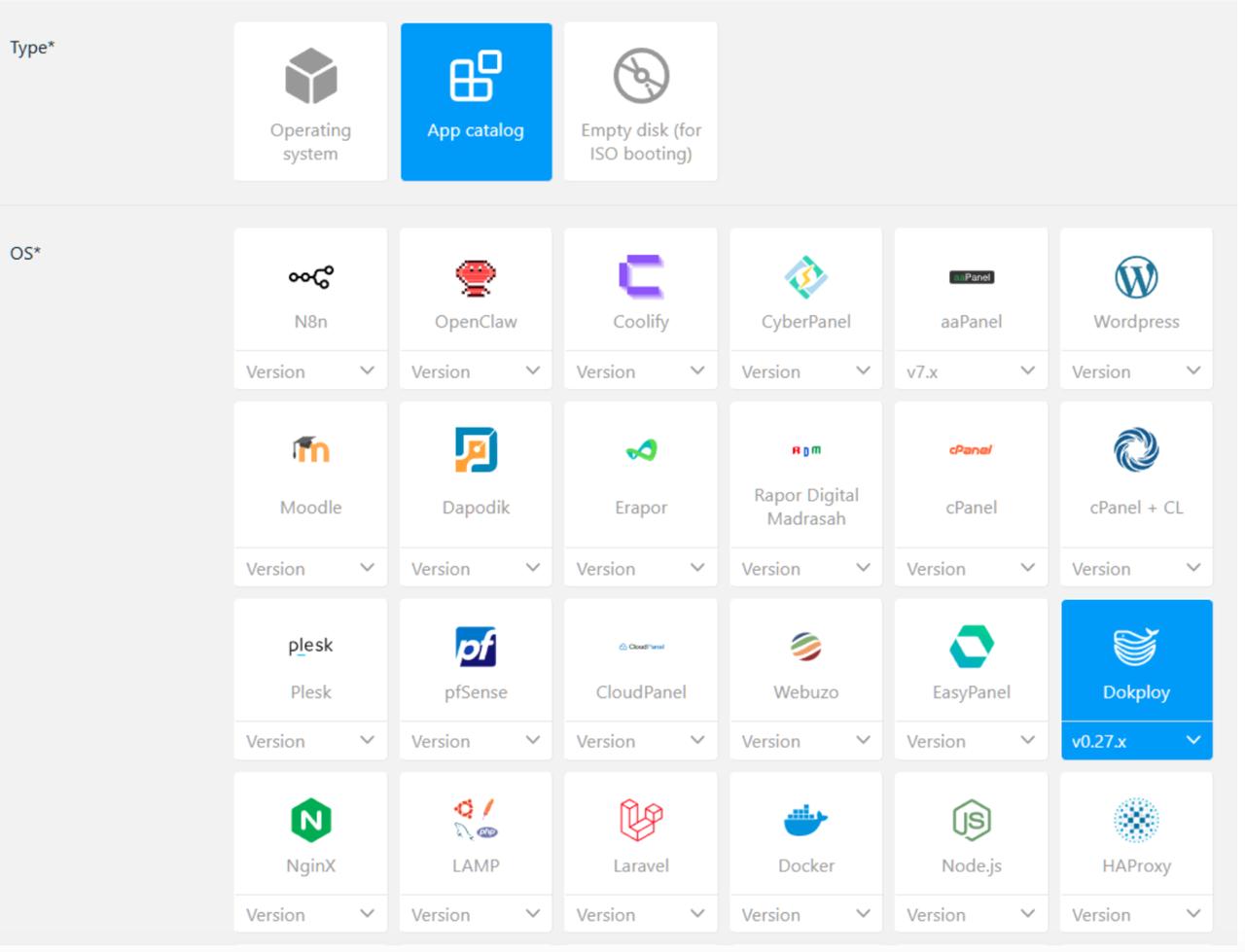Pick the Webuzo app icon
Image resolution: width=1245 pixels, height=952 pixels.
coord(805,647)
